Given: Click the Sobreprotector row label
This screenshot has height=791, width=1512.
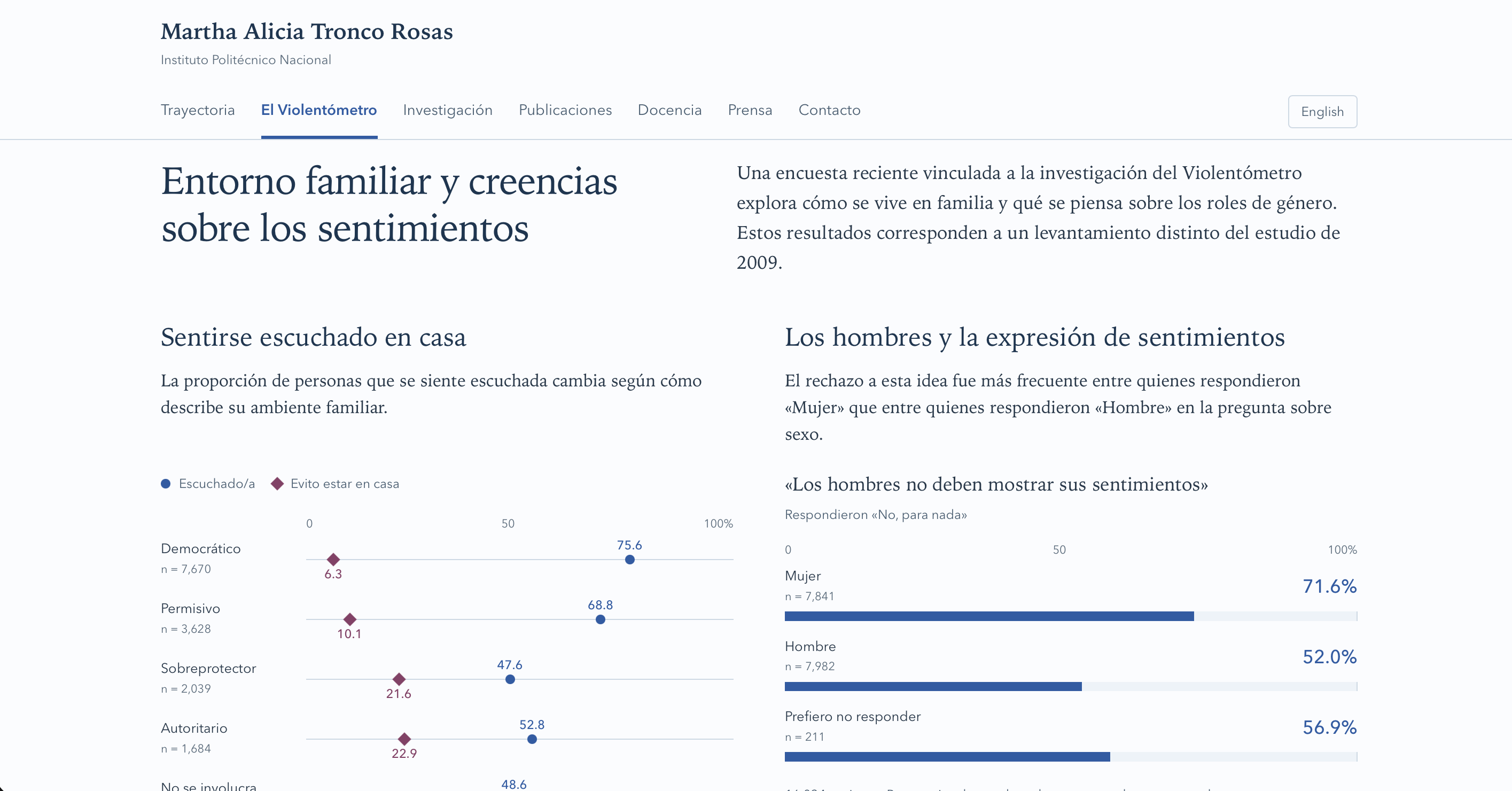Looking at the screenshot, I should (208, 669).
